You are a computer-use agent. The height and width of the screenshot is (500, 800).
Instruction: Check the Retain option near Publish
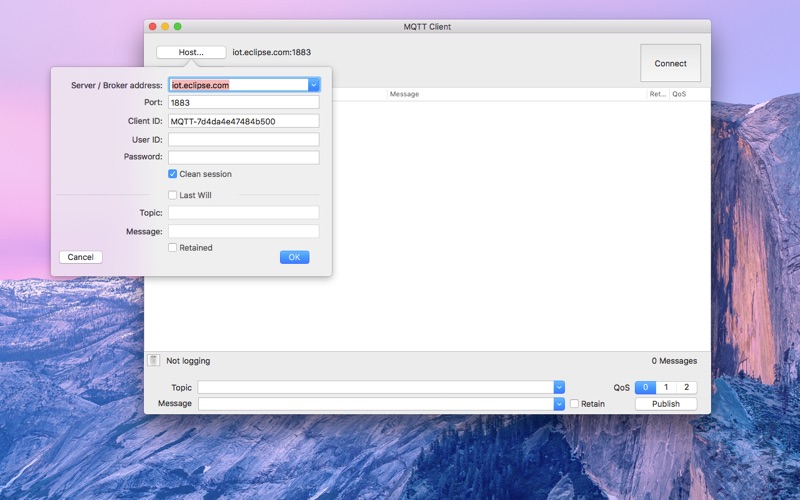[574, 404]
